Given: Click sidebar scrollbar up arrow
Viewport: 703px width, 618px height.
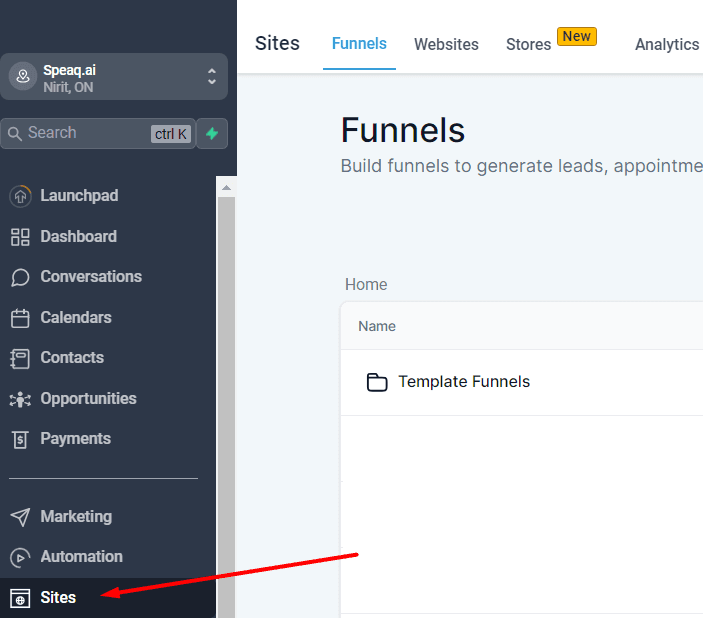Looking at the screenshot, I should [226, 187].
